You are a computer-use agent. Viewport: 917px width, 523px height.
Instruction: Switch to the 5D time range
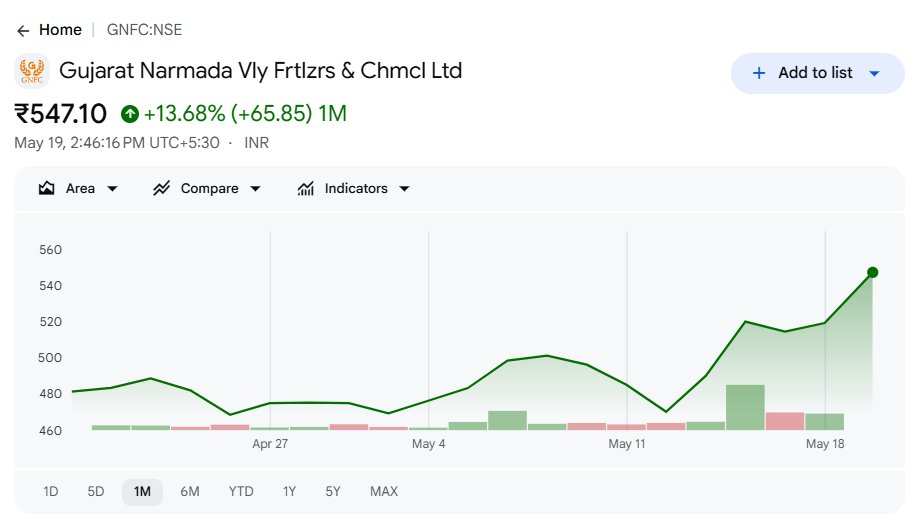(96, 491)
